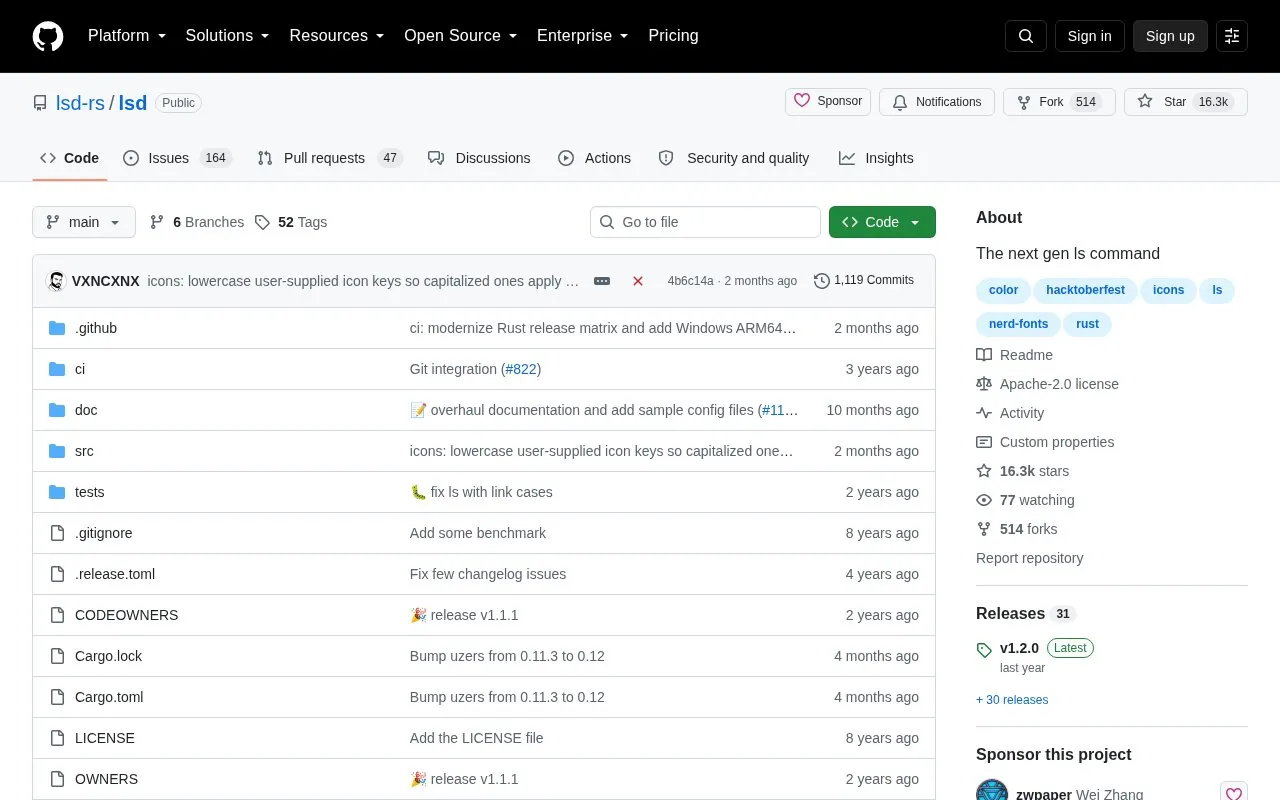Expand the Resources menu
The width and height of the screenshot is (1280, 800).
coord(337,36)
